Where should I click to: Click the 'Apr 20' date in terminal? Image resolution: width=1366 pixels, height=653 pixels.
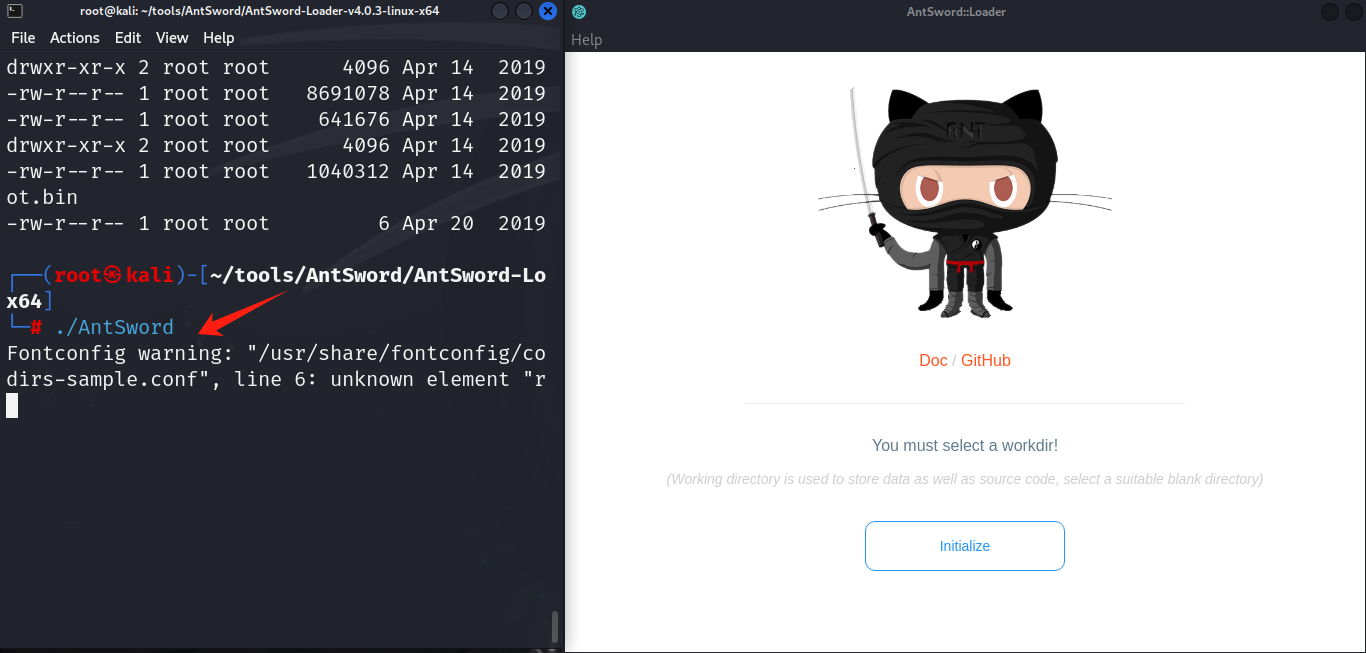pyautogui.click(x=438, y=223)
